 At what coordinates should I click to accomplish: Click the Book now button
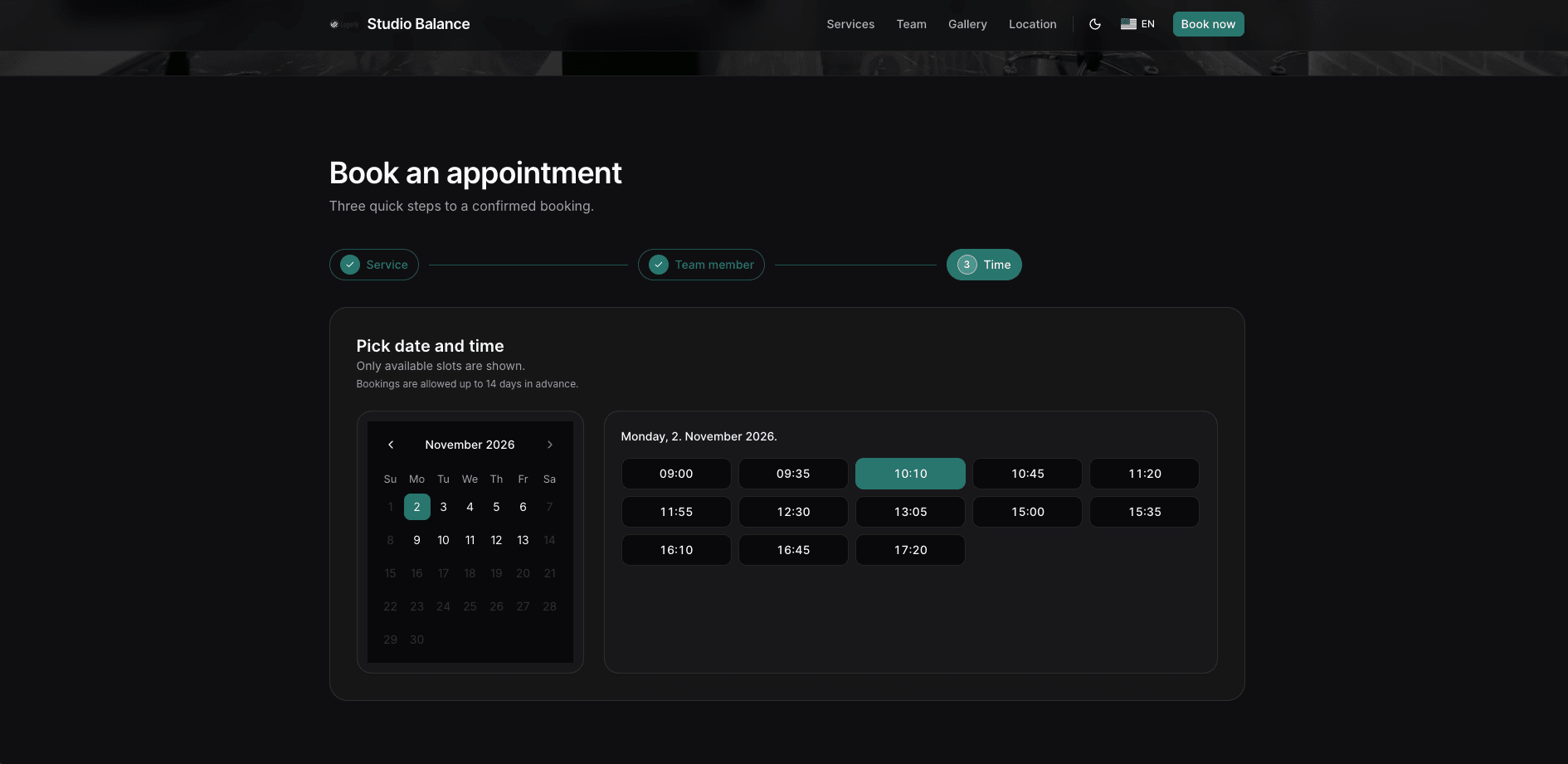click(1208, 24)
